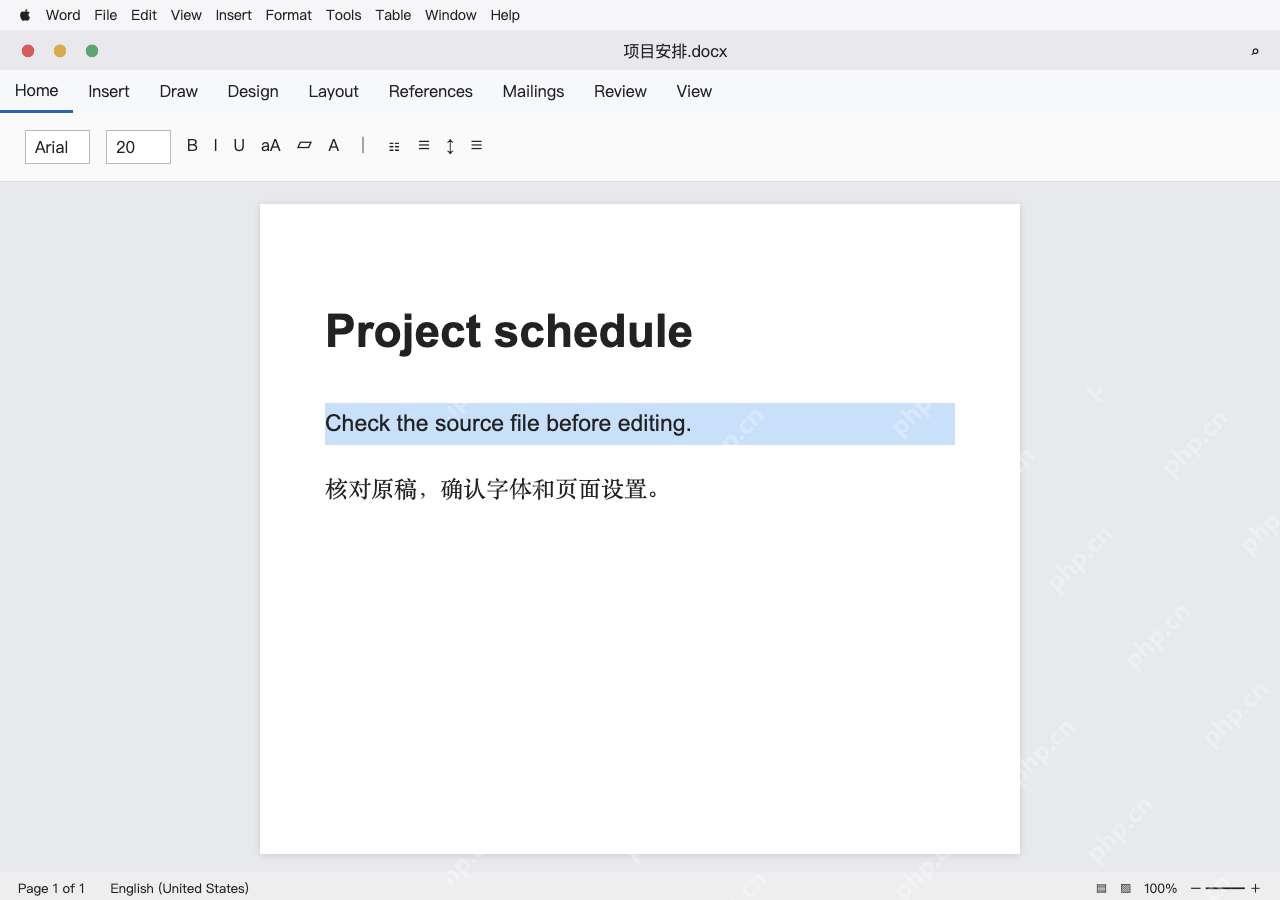Click the 100% zoom level text
Screen dimensions: 1280x900
click(x=1160, y=888)
